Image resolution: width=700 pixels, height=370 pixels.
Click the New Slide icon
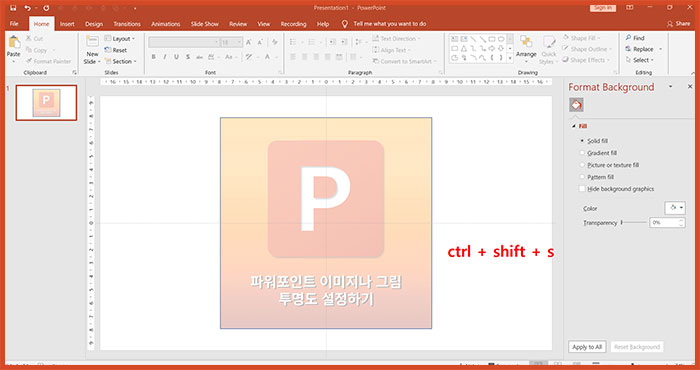tap(92, 42)
